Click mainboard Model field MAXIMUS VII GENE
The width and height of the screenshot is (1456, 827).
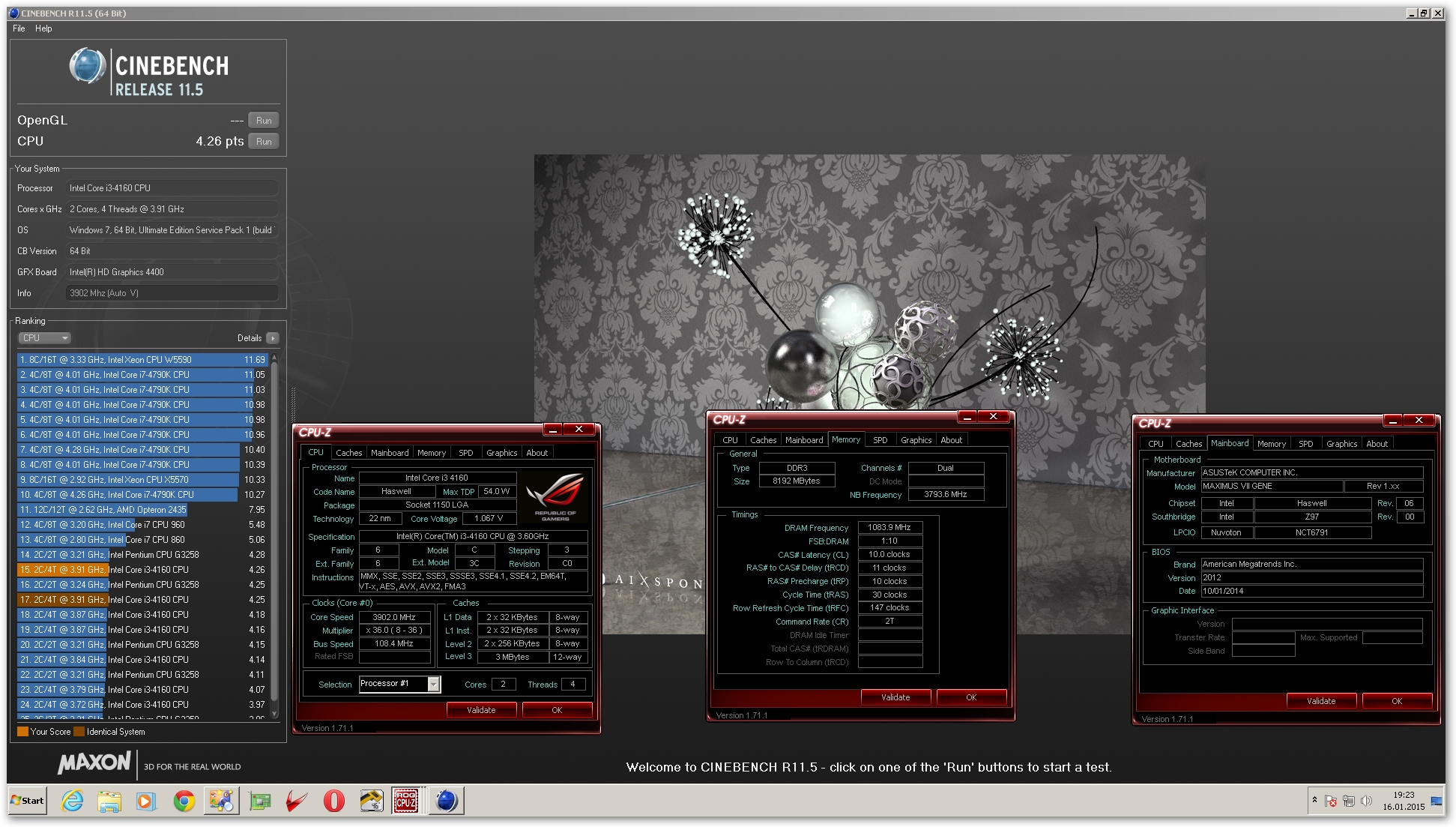click(x=1271, y=487)
